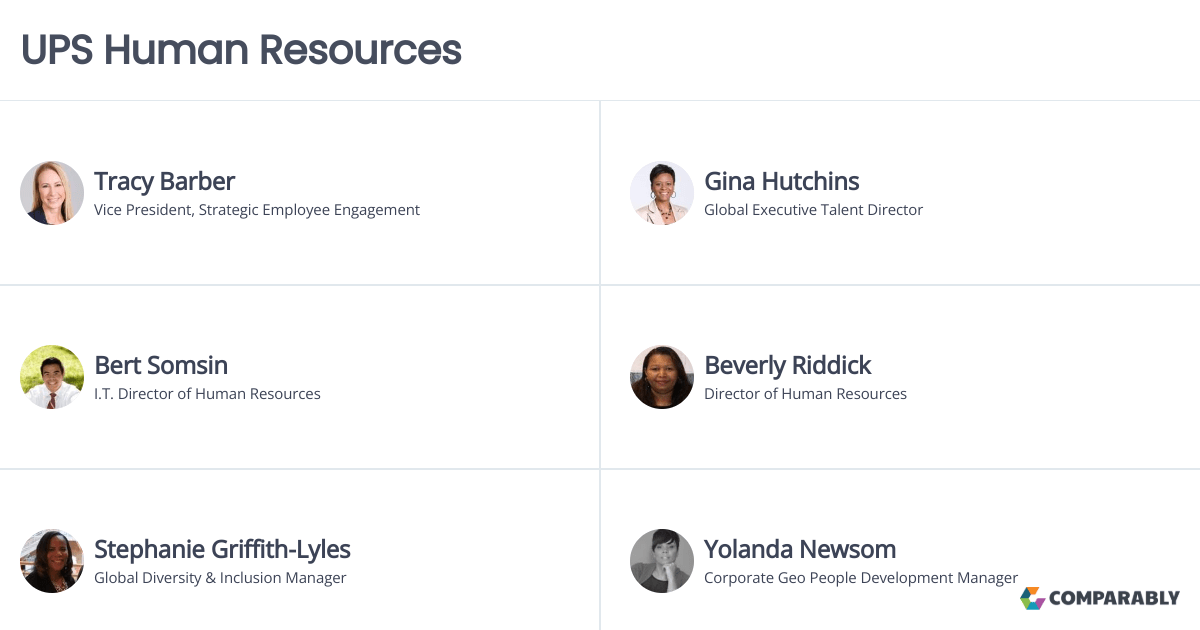Click the Stephanie Griffith-Lyles name
This screenshot has width=1200, height=630.
click(222, 549)
